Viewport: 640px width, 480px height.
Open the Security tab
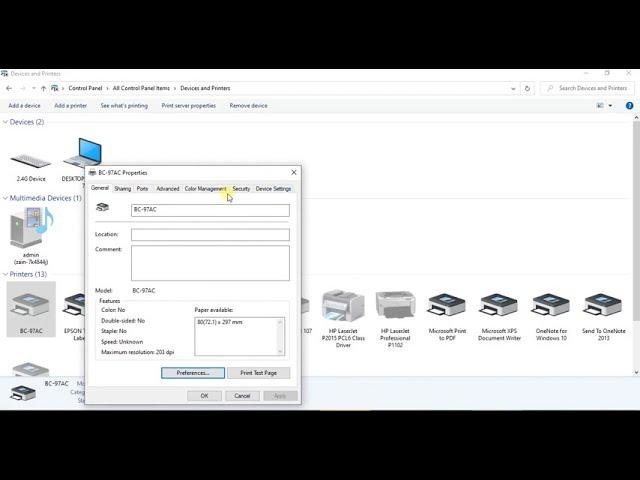pos(241,189)
